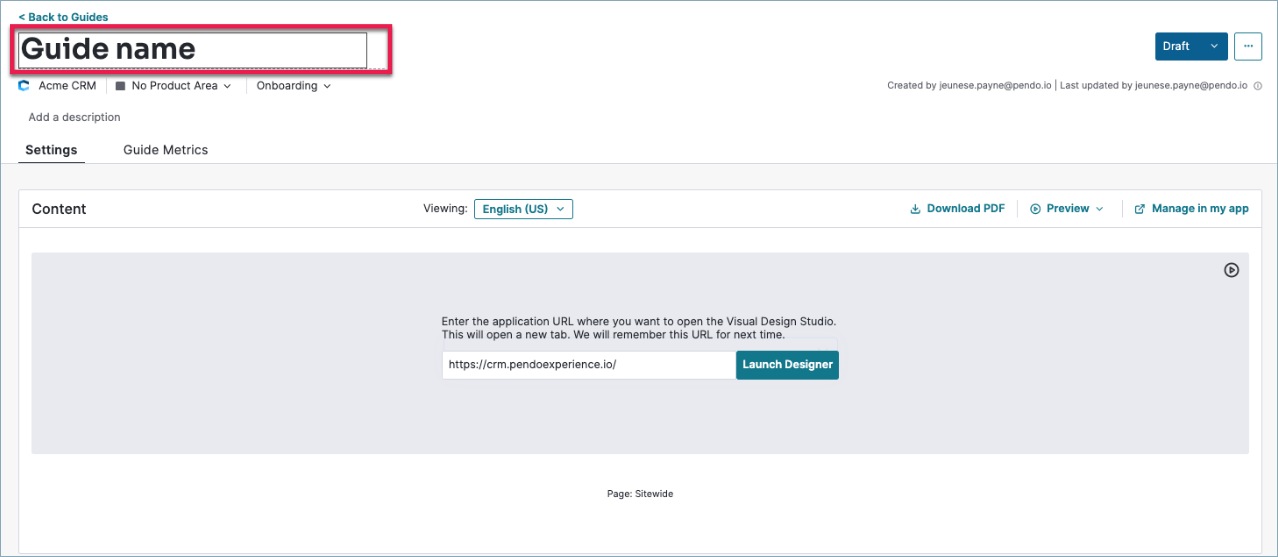Image resolution: width=1278 pixels, height=557 pixels.
Task: Select the Settings tab
Action: (x=51, y=150)
